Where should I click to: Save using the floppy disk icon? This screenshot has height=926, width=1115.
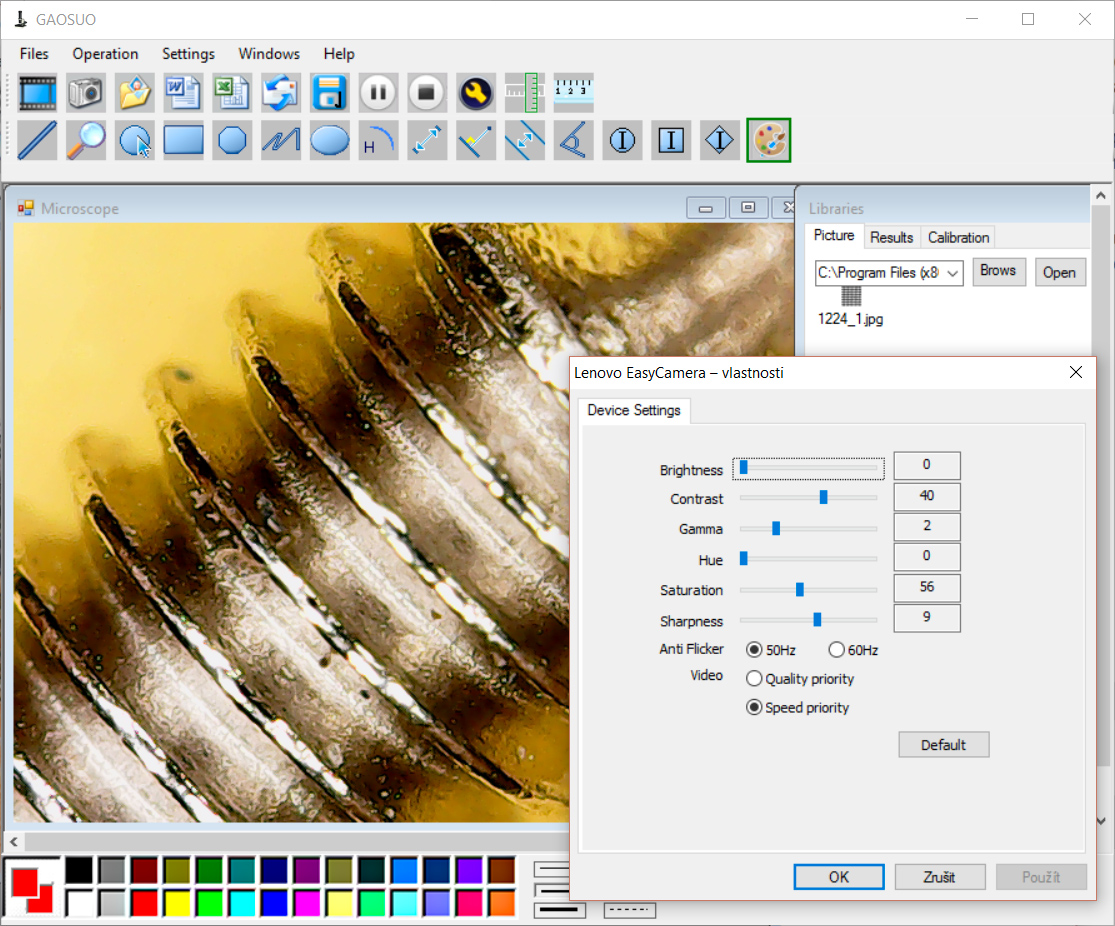(x=329, y=92)
